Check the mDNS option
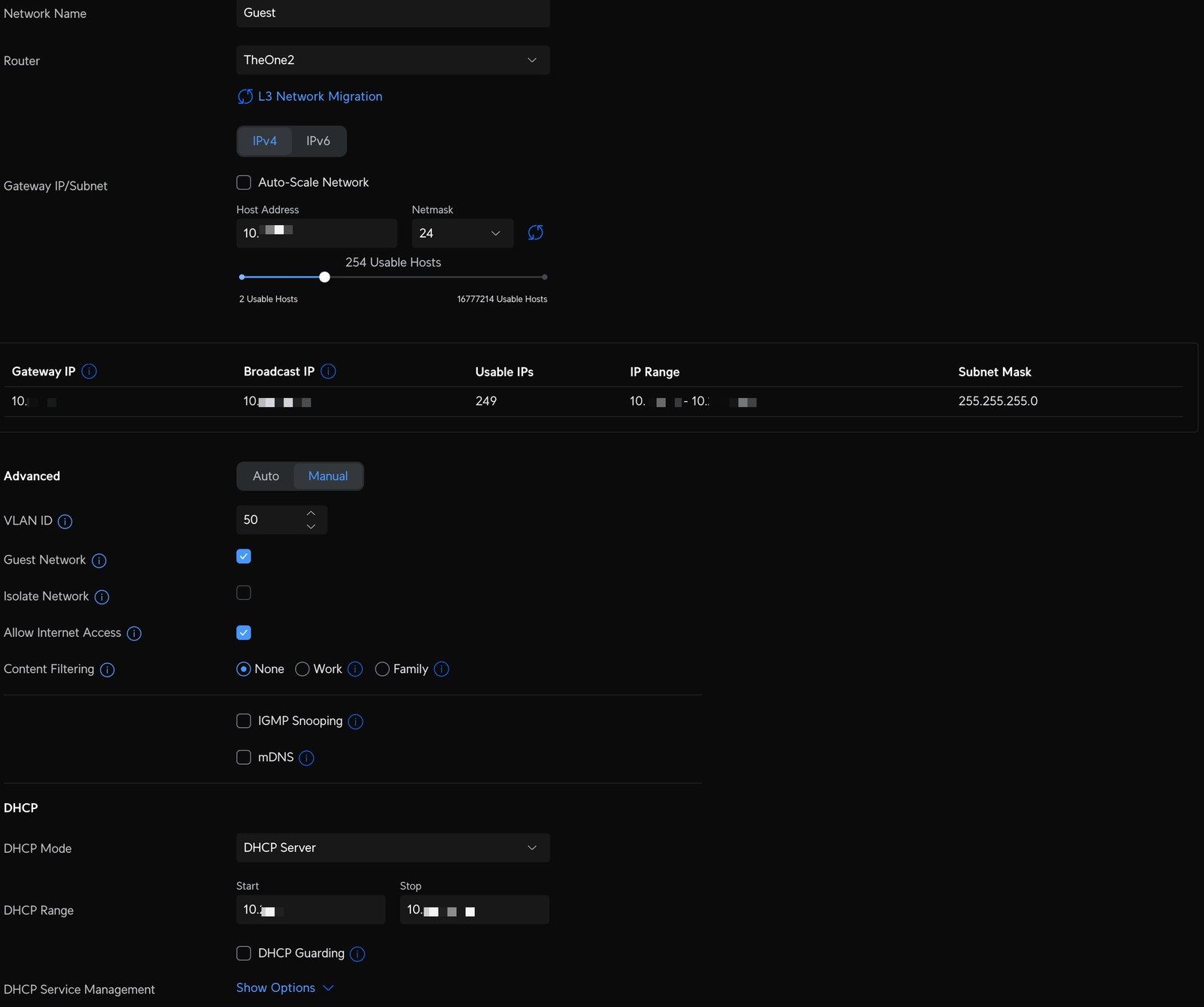The height and width of the screenshot is (1007, 1204). [243, 757]
